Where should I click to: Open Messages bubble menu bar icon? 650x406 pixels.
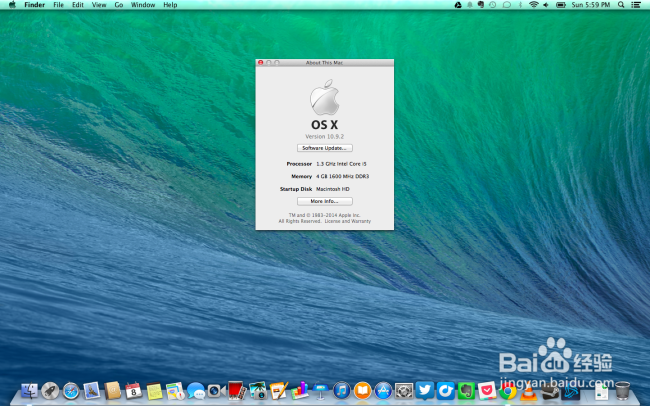pyautogui.click(x=506, y=5)
